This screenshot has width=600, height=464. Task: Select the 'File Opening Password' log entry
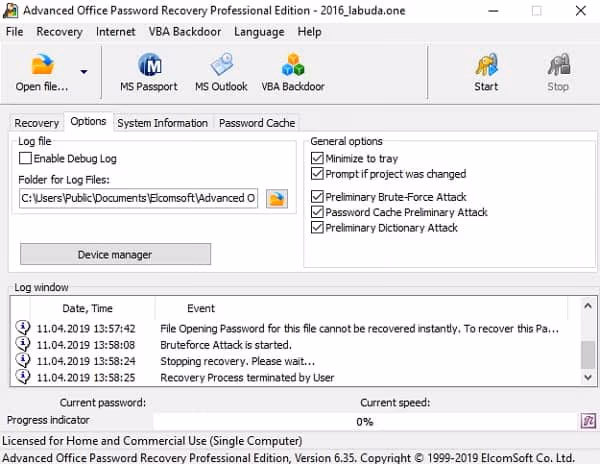(295, 329)
